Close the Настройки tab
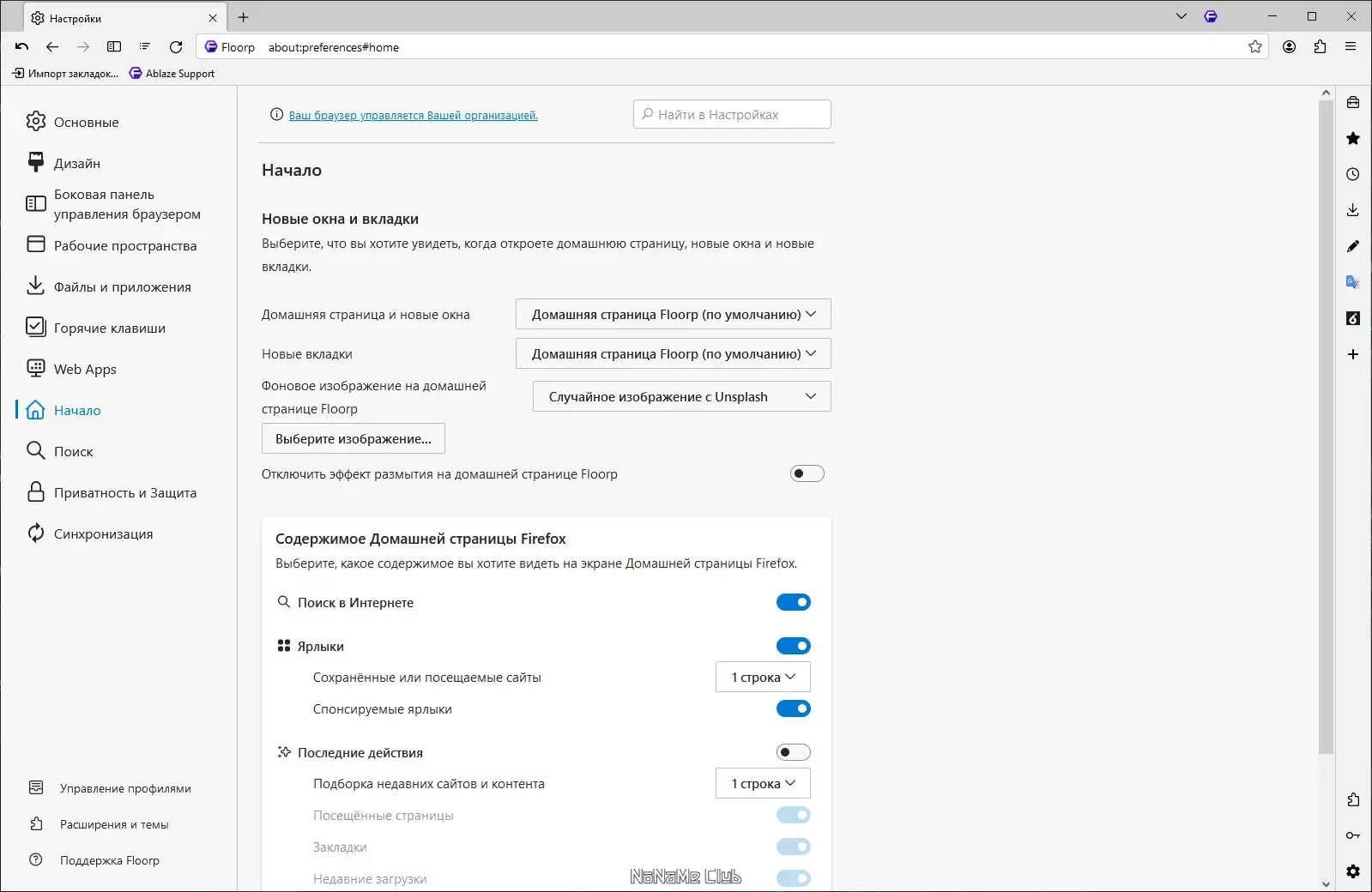 tap(213, 18)
